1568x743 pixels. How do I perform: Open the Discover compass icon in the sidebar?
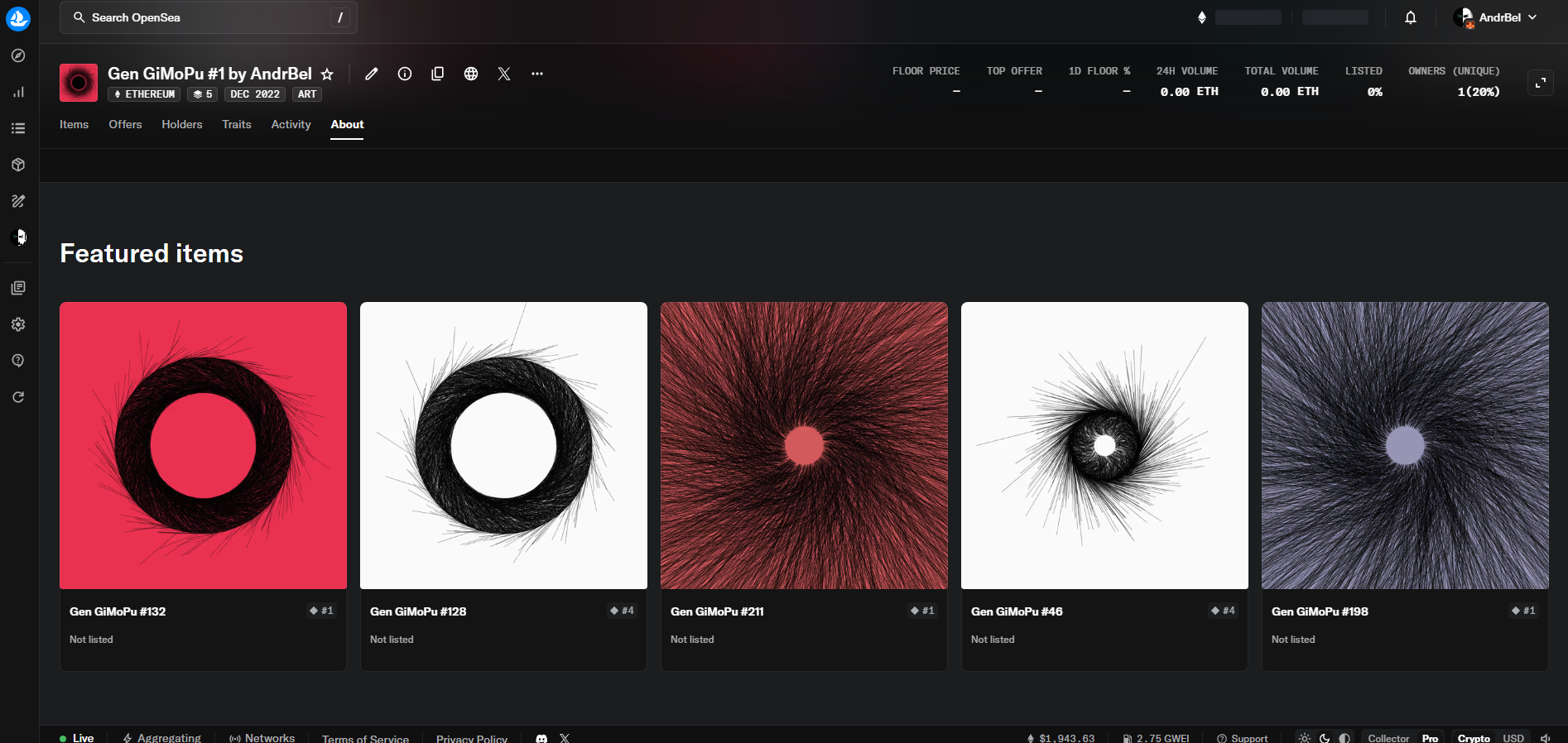pos(18,55)
